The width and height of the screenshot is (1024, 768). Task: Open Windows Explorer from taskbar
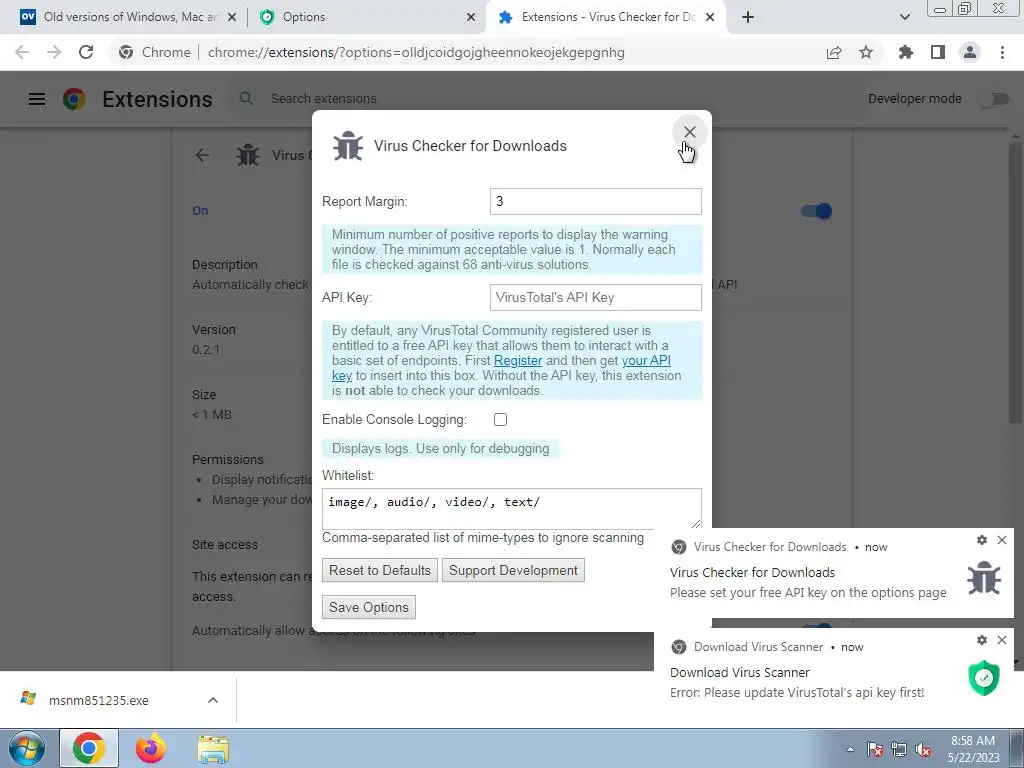213,749
